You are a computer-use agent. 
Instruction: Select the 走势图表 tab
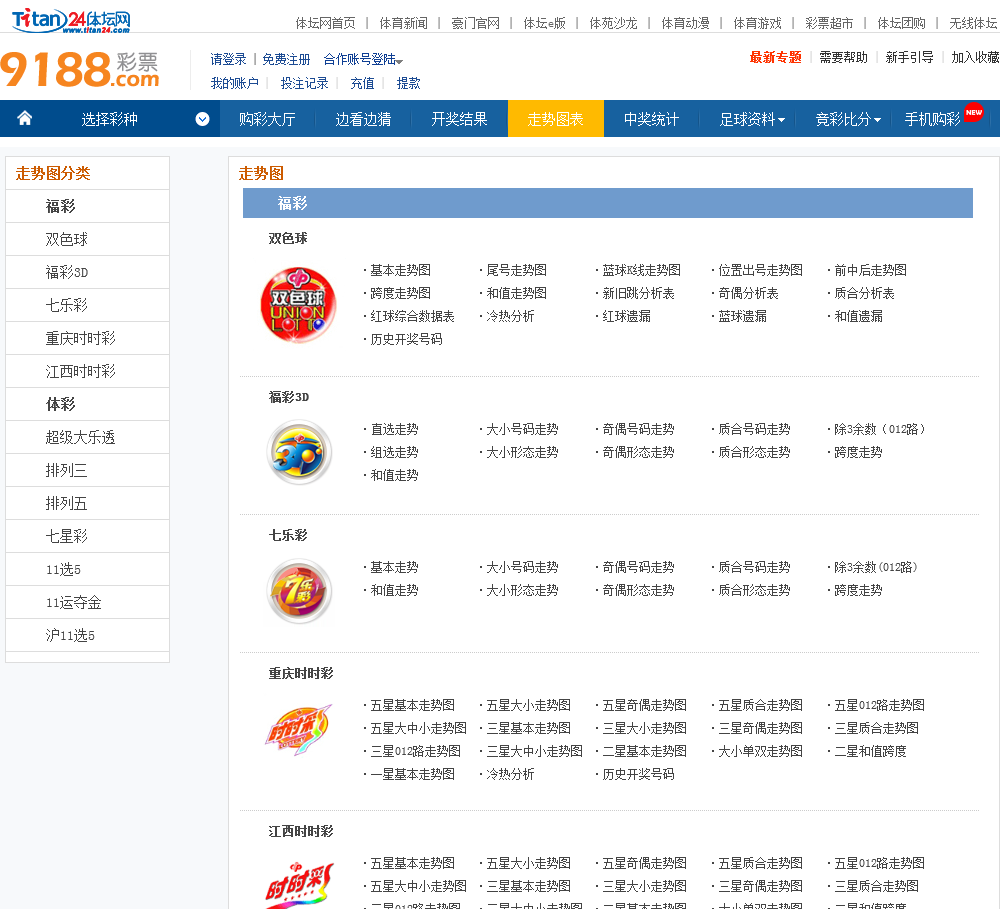coord(555,119)
